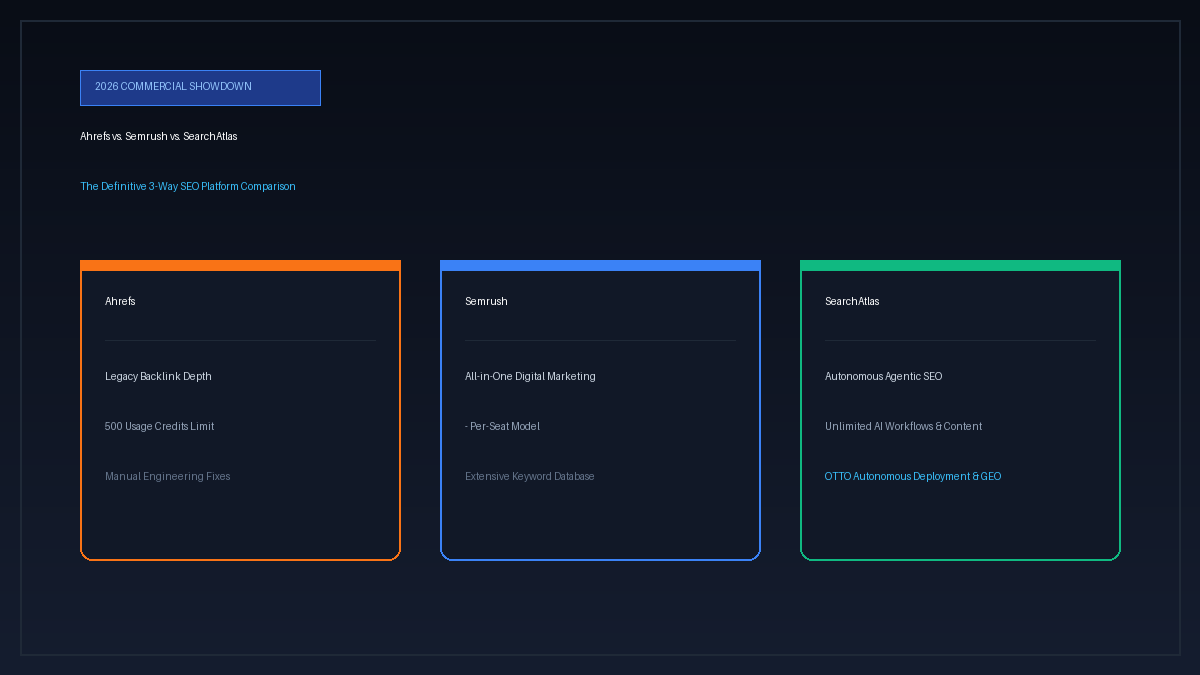
Task: Click the 2026 COMMERCIAL SHOWDOWN badge
Action: point(200,88)
